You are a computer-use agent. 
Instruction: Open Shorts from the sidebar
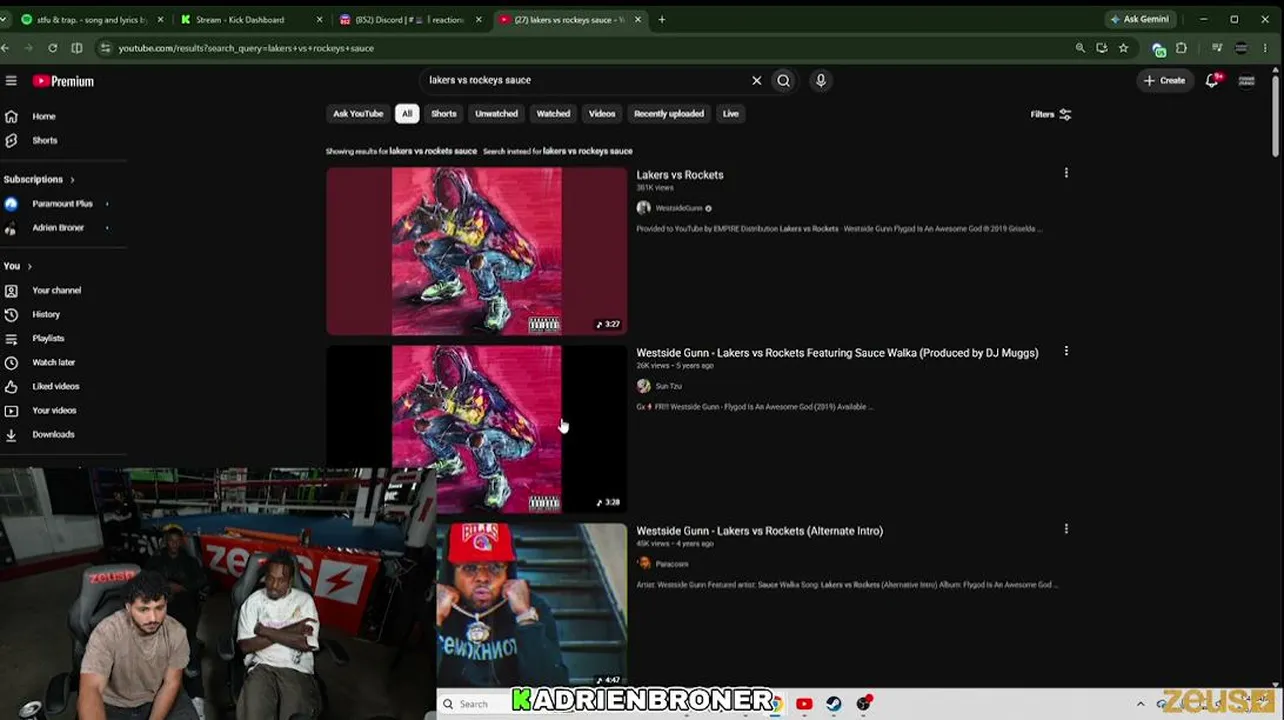click(45, 141)
